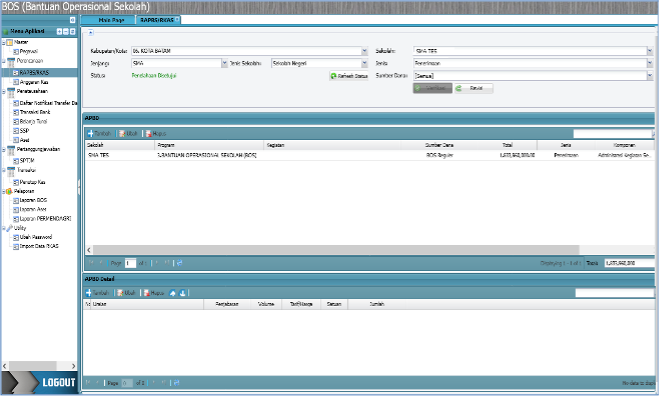Click the download arrow icon in APBD Detail toolbar
660x396 pixels.
tap(183, 293)
